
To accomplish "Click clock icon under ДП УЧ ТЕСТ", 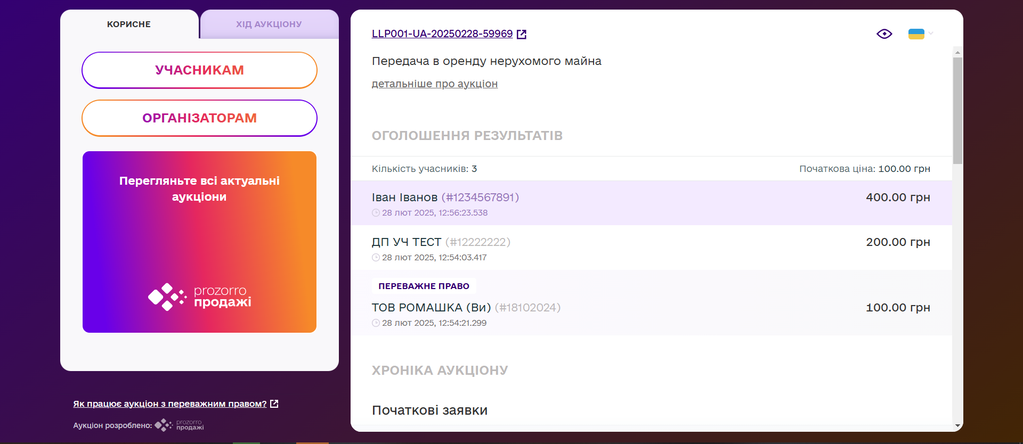I will pos(375,257).
